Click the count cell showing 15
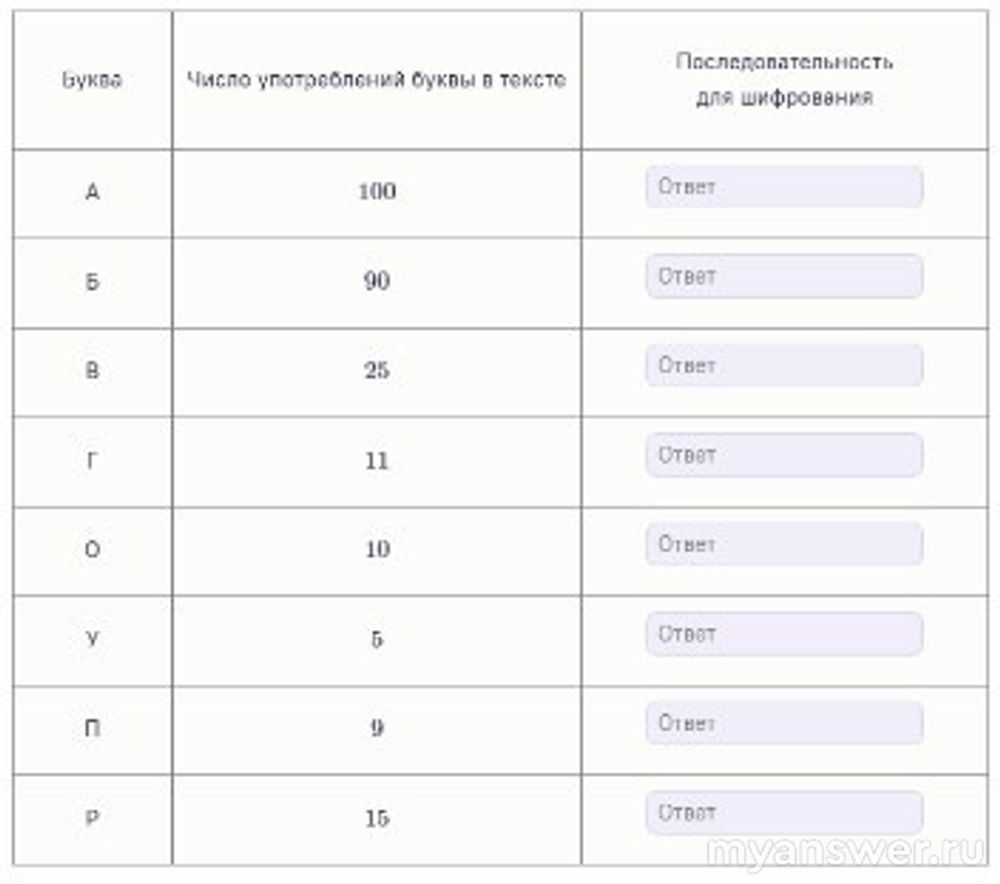 [376, 818]
